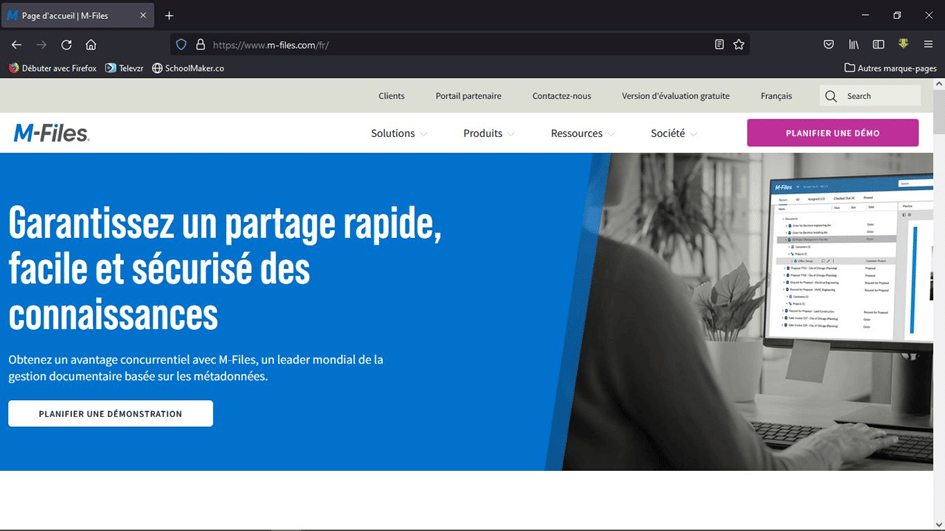Screen dimensions: 945x531
Task: Click the Planifier une démo button
Action: [832, 133]
